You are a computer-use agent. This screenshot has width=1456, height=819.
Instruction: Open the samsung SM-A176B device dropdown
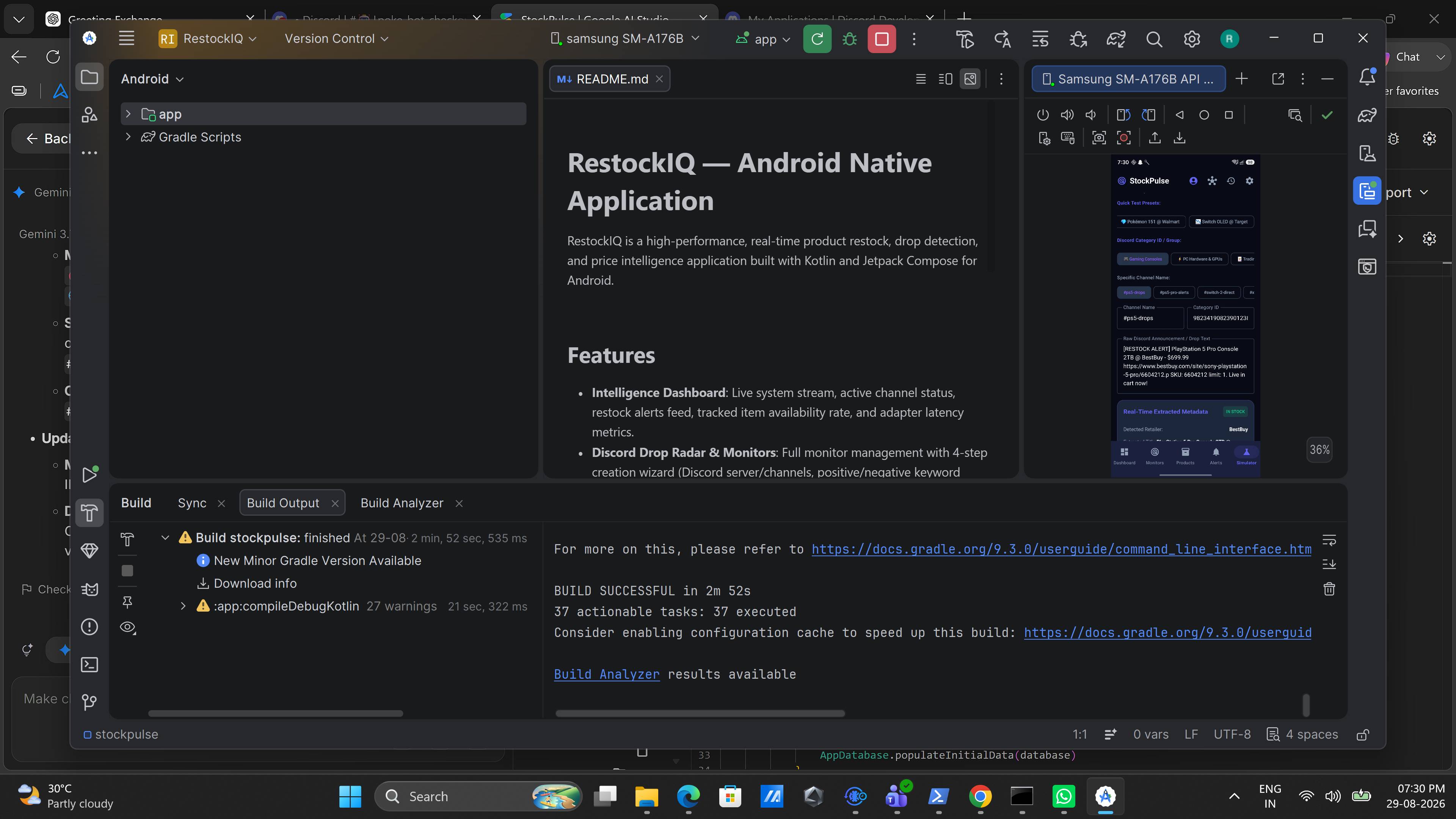626,38
